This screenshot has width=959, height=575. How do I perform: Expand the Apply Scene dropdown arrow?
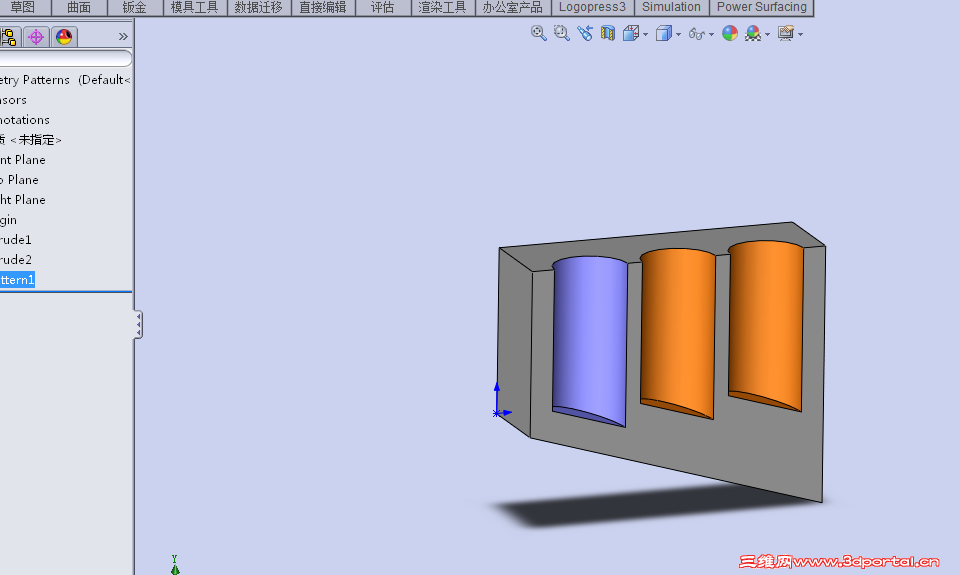pos(768,35)
